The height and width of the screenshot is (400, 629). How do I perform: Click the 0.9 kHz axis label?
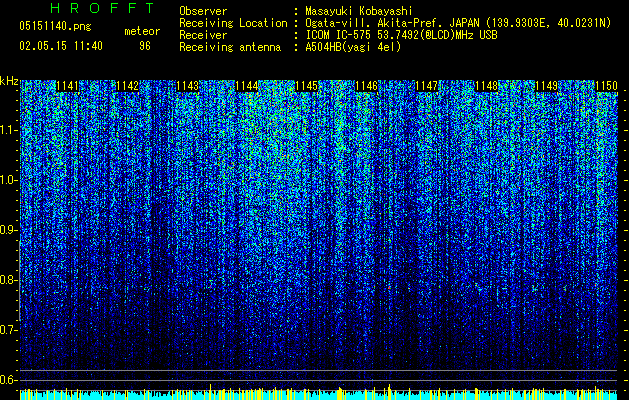pos(8,230)
